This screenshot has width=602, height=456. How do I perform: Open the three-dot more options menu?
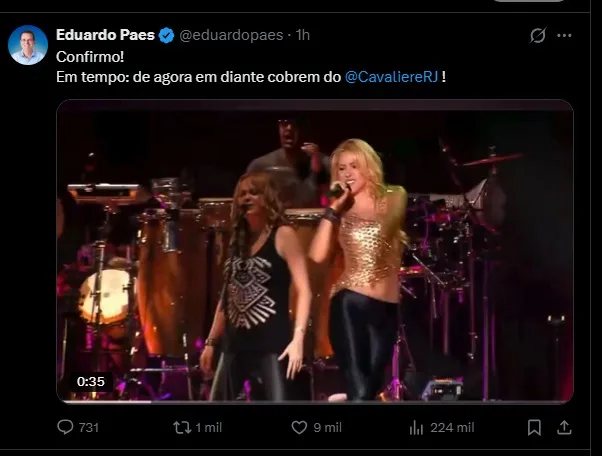[x=564, y=35]
